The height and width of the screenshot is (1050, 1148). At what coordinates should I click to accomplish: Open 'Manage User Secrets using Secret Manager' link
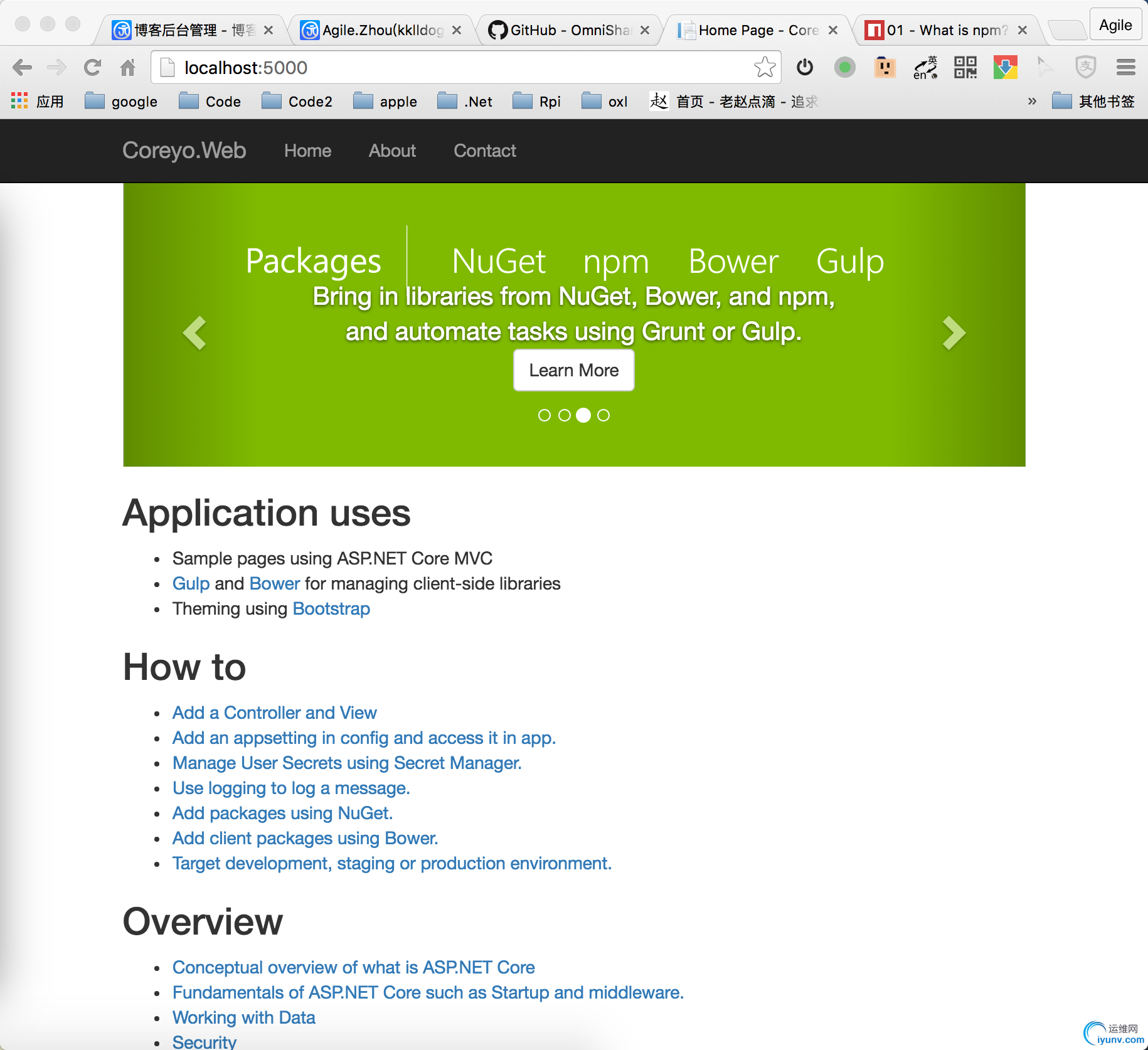(x=347, y=763)
